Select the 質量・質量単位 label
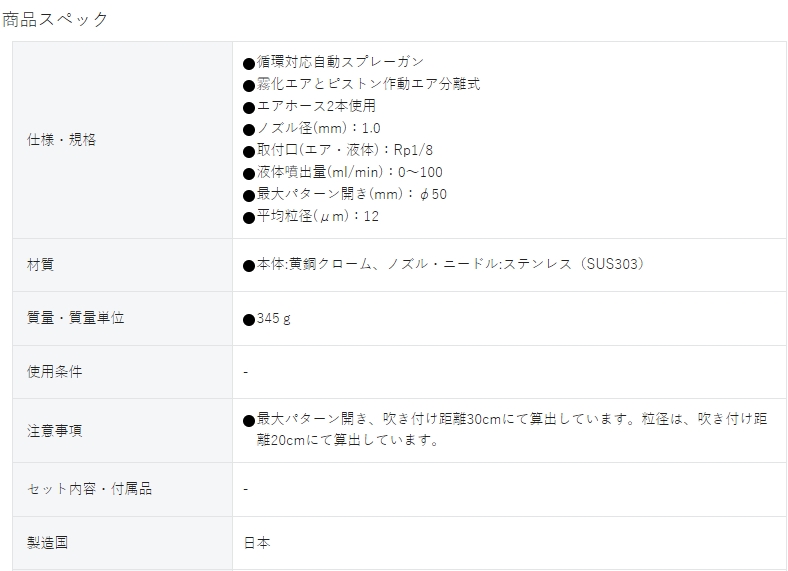 point(75,318)
